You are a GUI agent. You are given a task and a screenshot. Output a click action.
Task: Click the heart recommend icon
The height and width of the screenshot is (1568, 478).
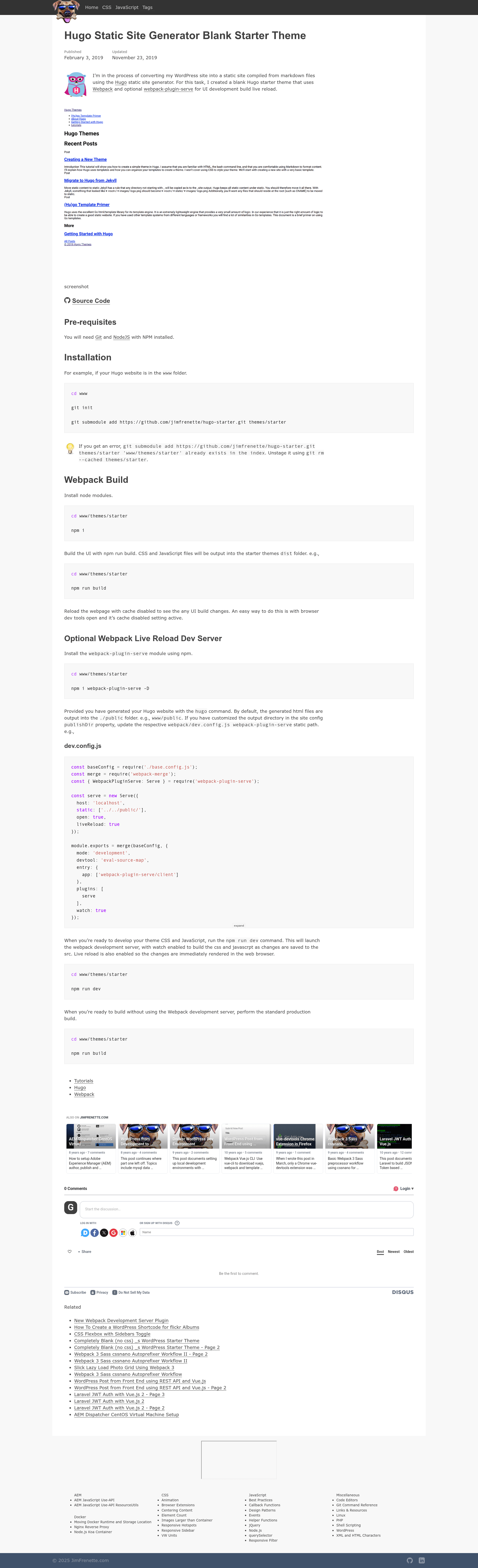69,1251
